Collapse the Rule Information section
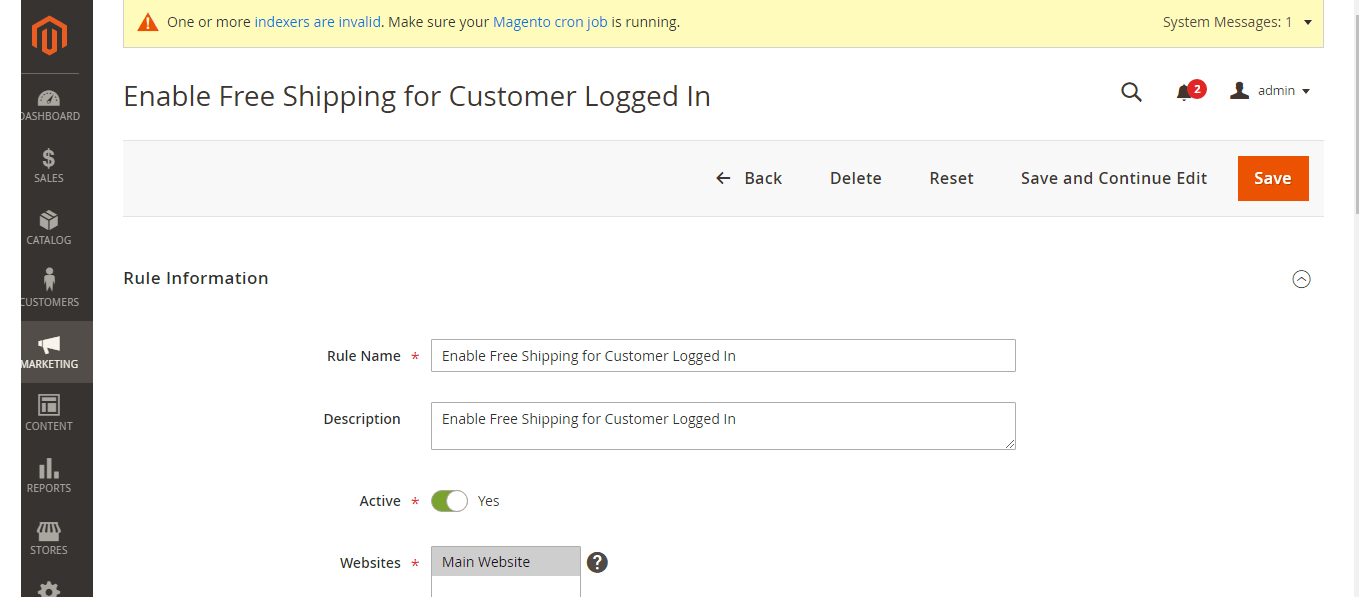This screenshot has width=1359, height=598. (x=1301, y=279)
